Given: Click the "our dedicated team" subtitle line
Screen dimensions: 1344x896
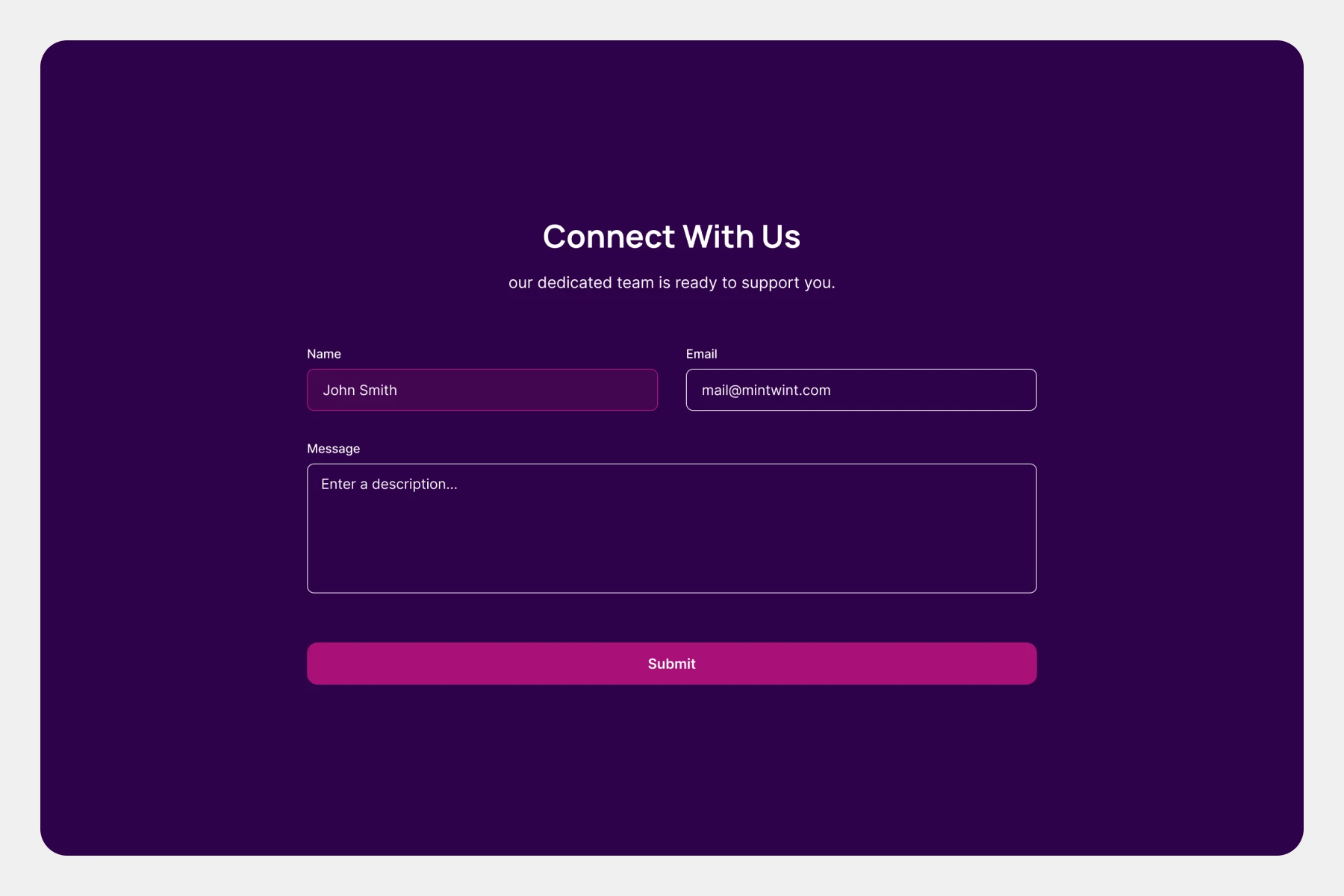Looking at the screenshot, I should (671, 283).
